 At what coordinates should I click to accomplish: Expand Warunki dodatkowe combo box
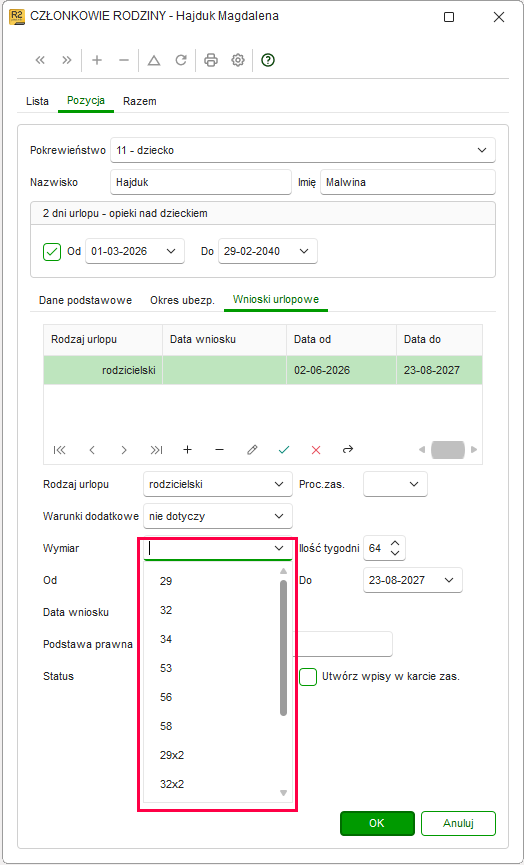(279, 516)
